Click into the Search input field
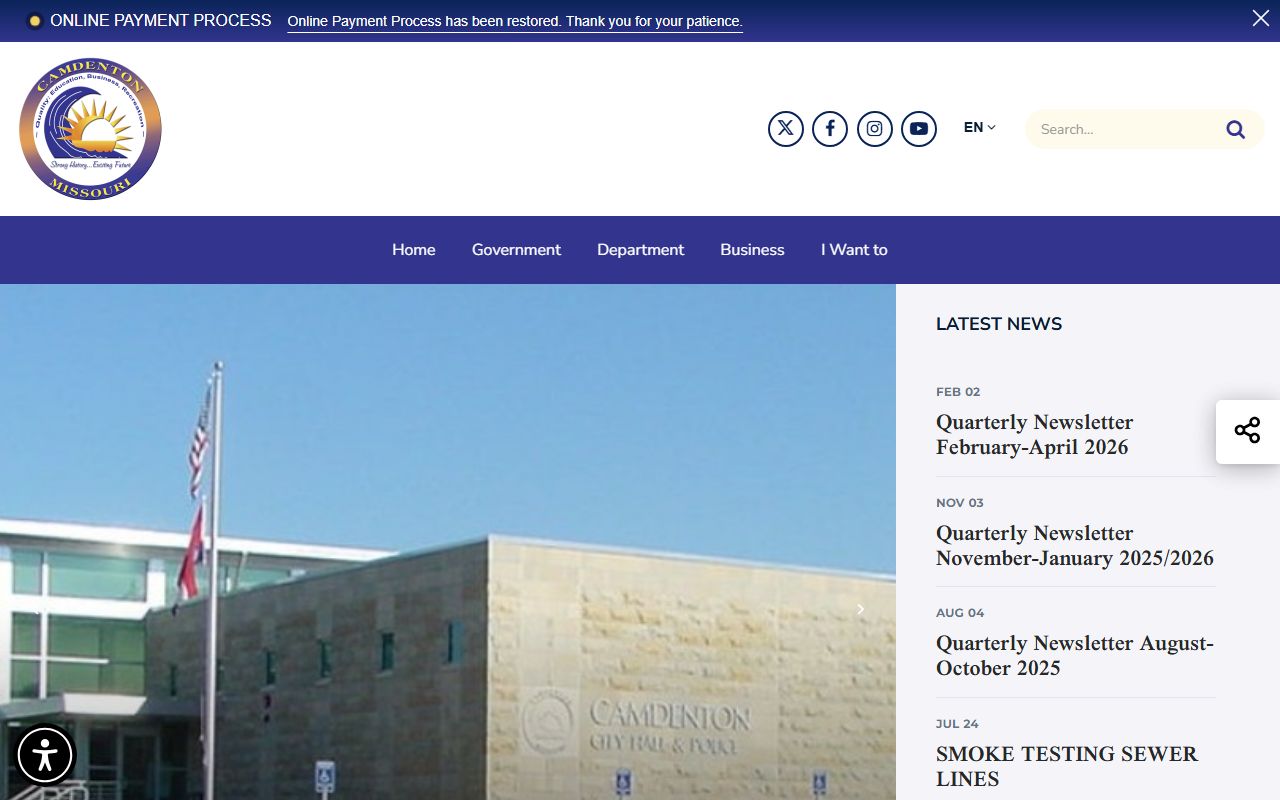Image resolution: width=1280 pixels, height=800 pixels. pyautogui.click(x=1125, y=129)
